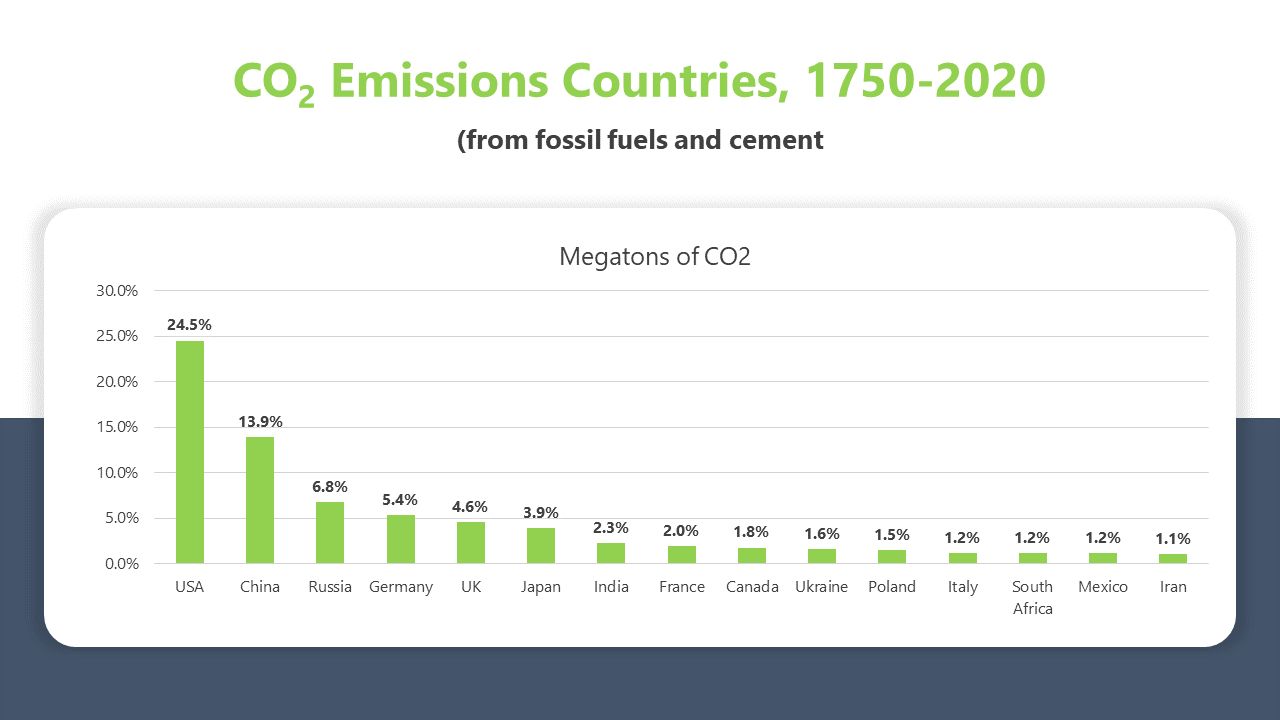Click the '25.0%' y-axis value
This screenshot has width=1280, height=720.
(x=117, y=336)
